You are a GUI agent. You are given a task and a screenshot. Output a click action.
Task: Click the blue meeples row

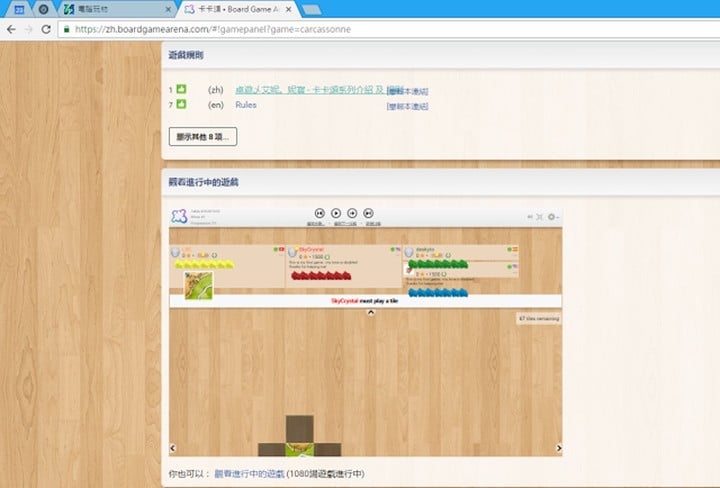tap(438, 292)
